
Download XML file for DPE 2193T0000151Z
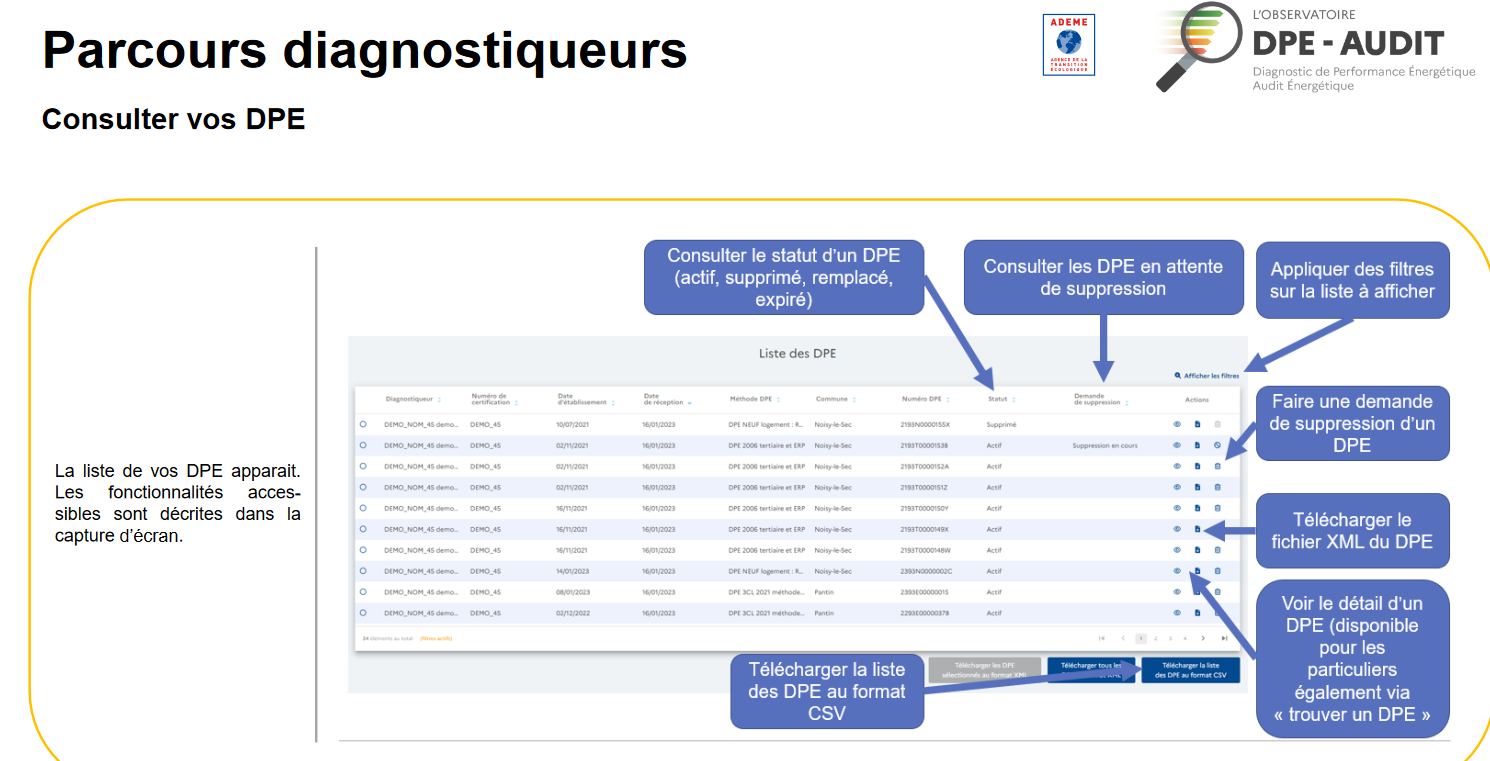point(1197,487)
